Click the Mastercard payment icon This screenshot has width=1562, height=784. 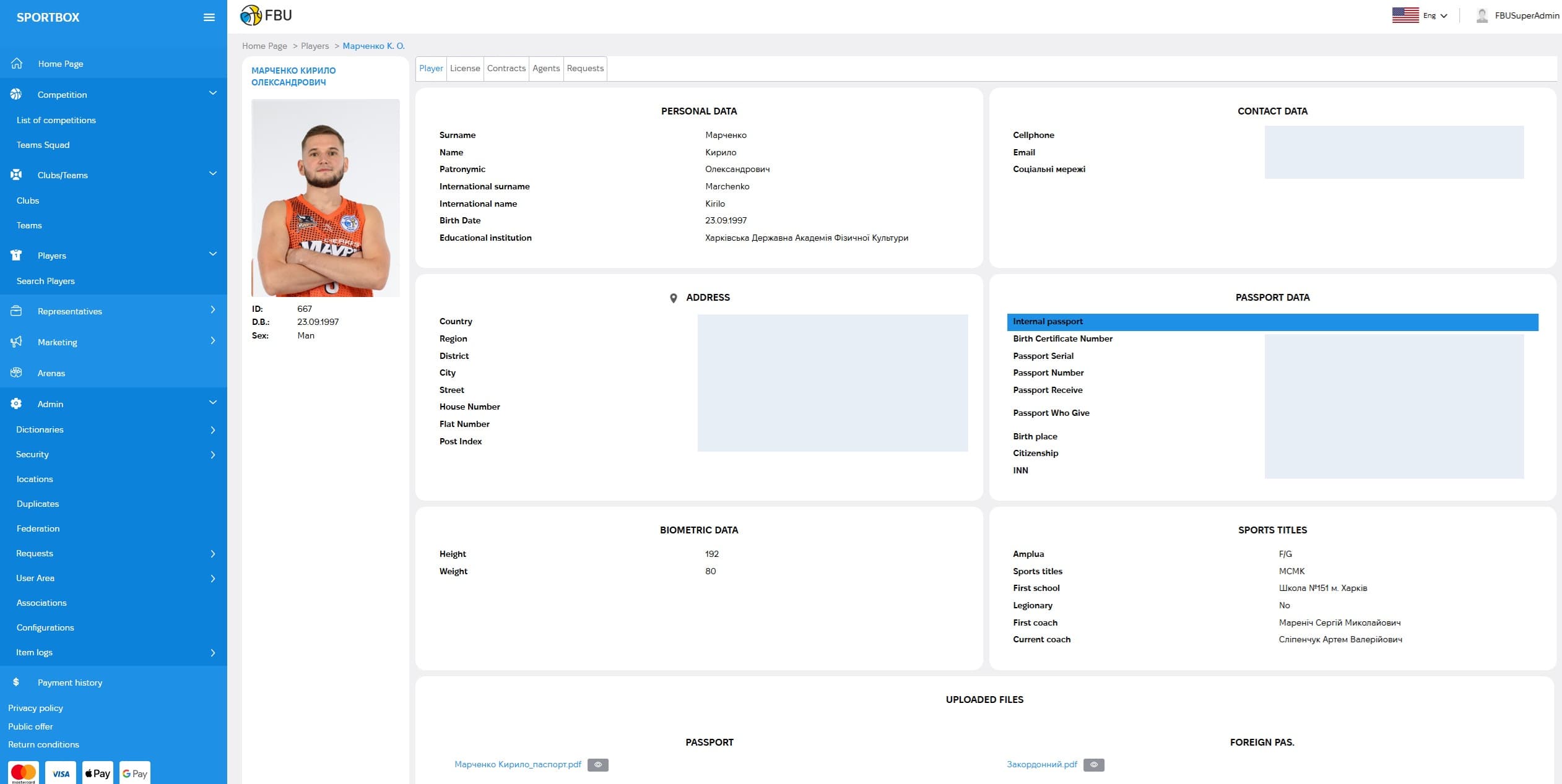24,773
